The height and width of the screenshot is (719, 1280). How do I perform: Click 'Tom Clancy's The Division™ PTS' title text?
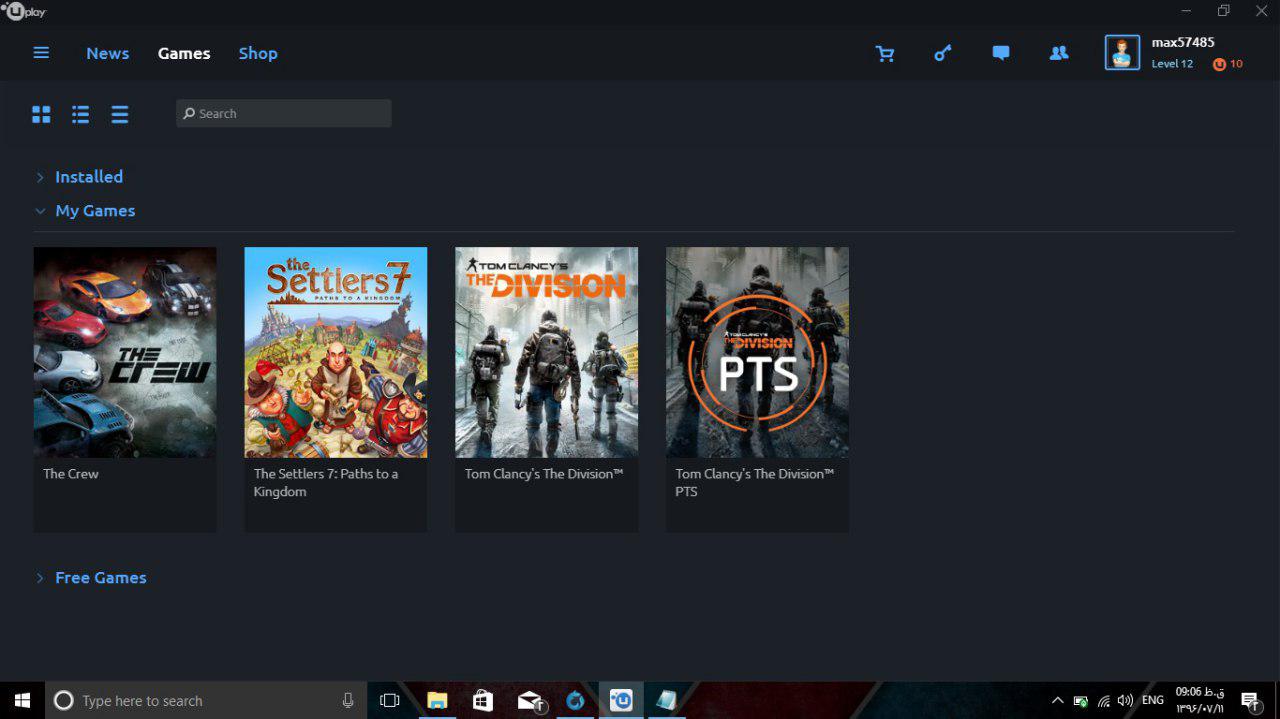point(755,483)
